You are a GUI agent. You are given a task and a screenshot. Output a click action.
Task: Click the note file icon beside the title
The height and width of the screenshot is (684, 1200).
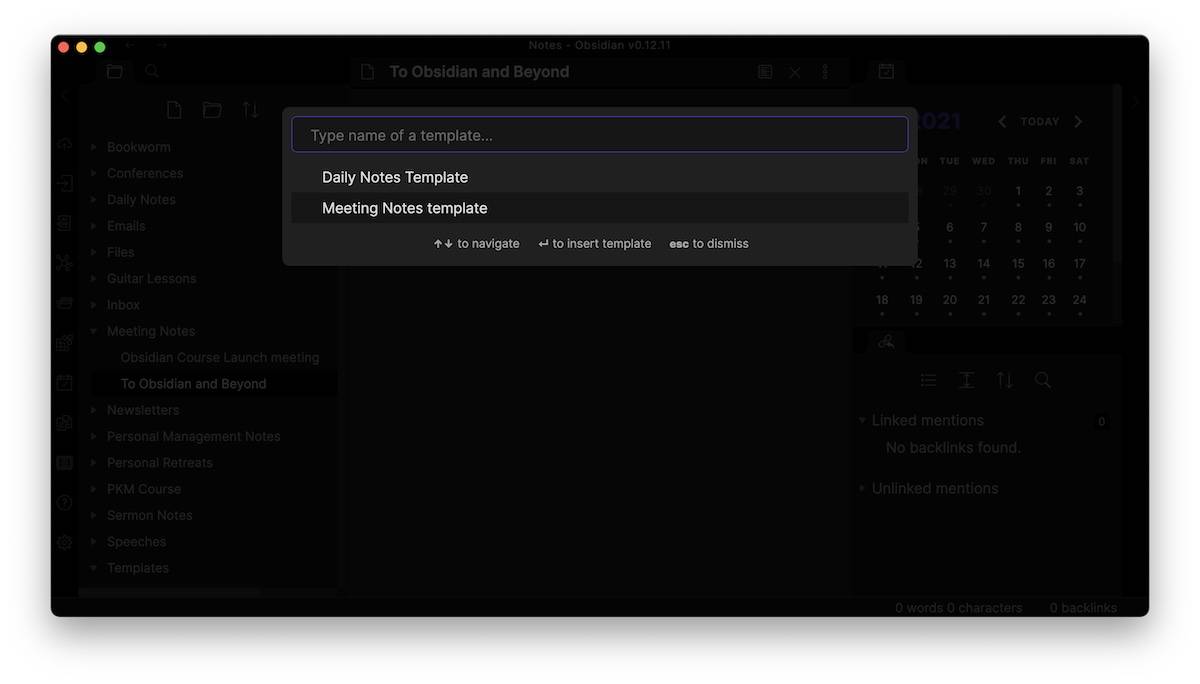coord(368,72)
